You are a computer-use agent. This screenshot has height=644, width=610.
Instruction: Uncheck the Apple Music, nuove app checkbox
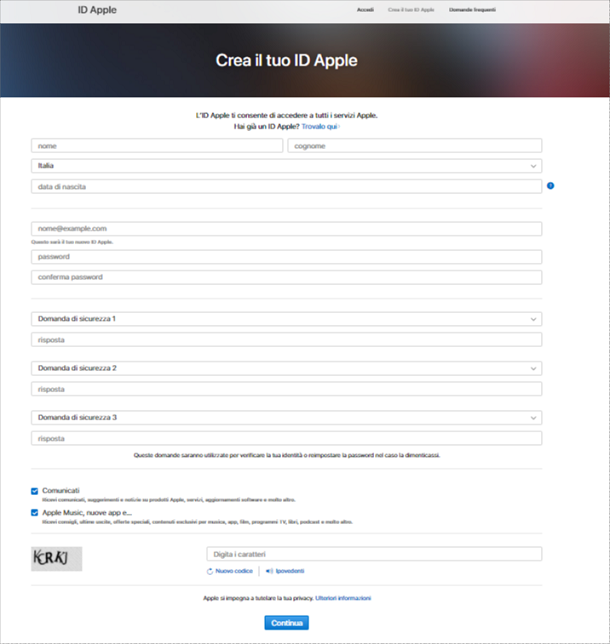point(35,513)
